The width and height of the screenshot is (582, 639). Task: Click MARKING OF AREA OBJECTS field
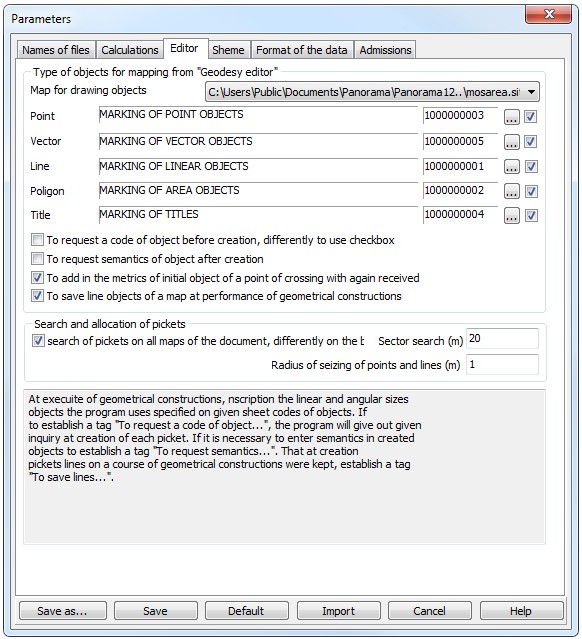[x=258, y=190]
